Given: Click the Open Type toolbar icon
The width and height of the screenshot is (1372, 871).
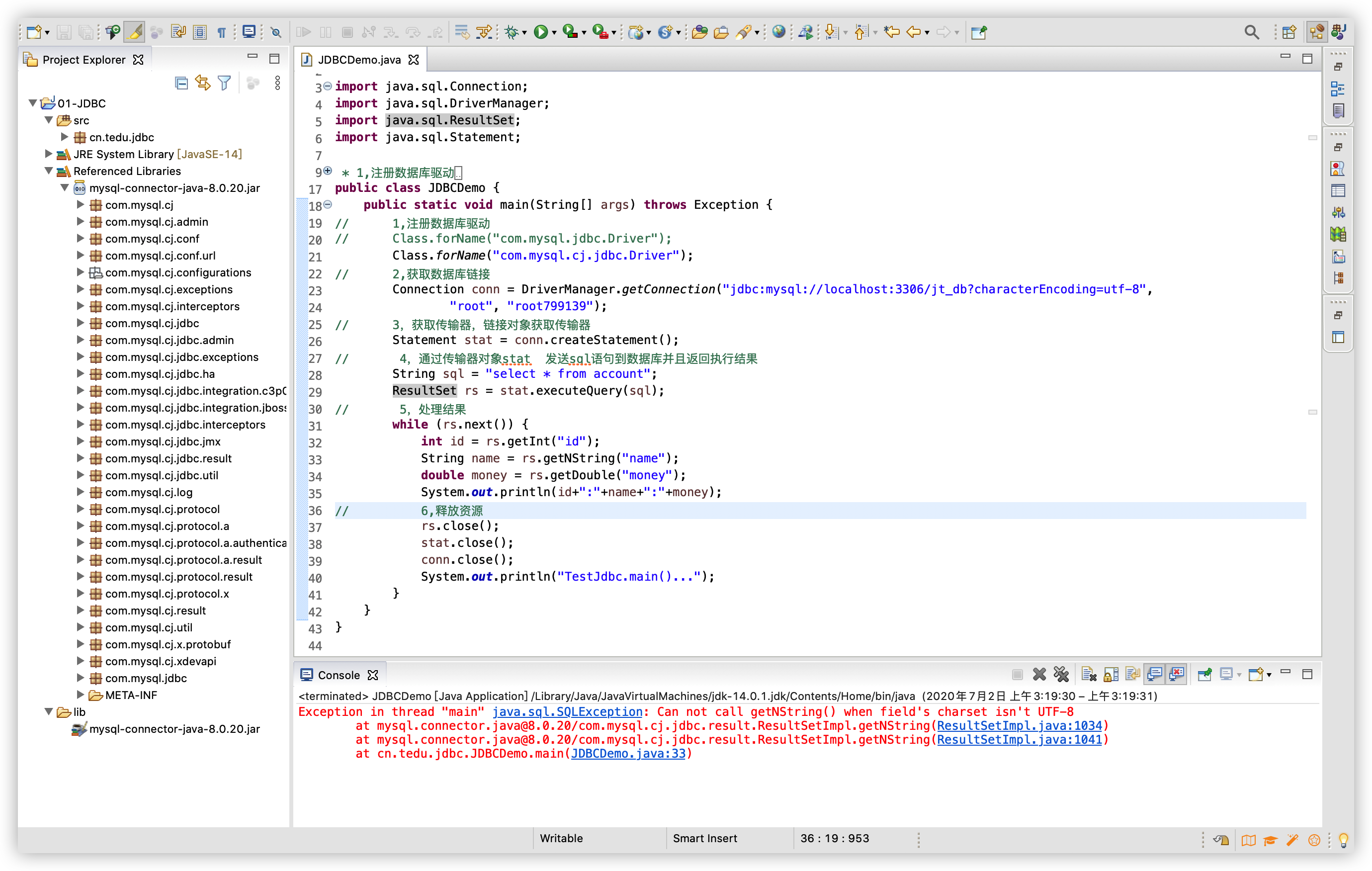Looking at the screenshot, I should (x=700, y=32).
